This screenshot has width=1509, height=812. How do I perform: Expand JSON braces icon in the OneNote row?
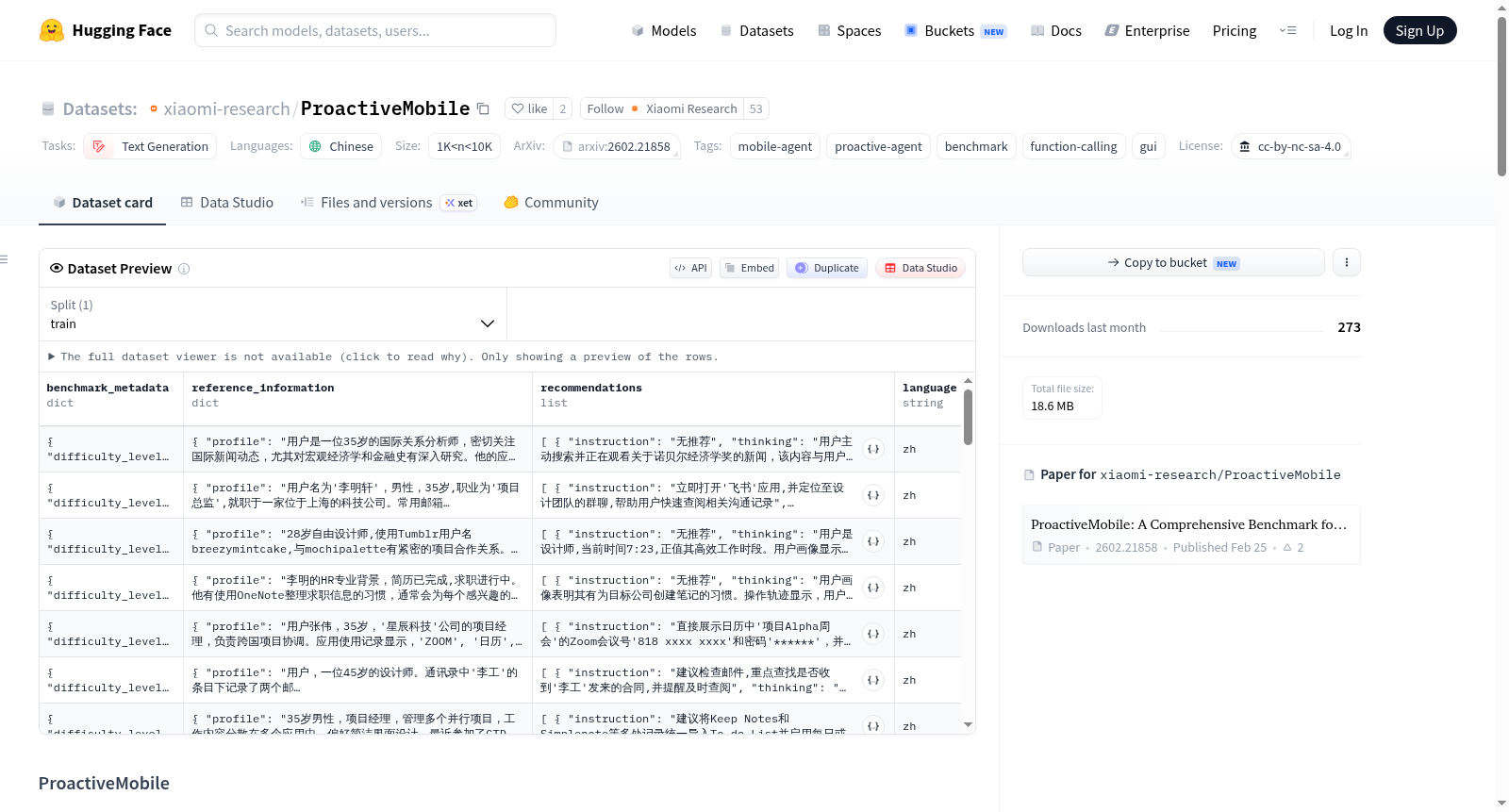(873, 588)
